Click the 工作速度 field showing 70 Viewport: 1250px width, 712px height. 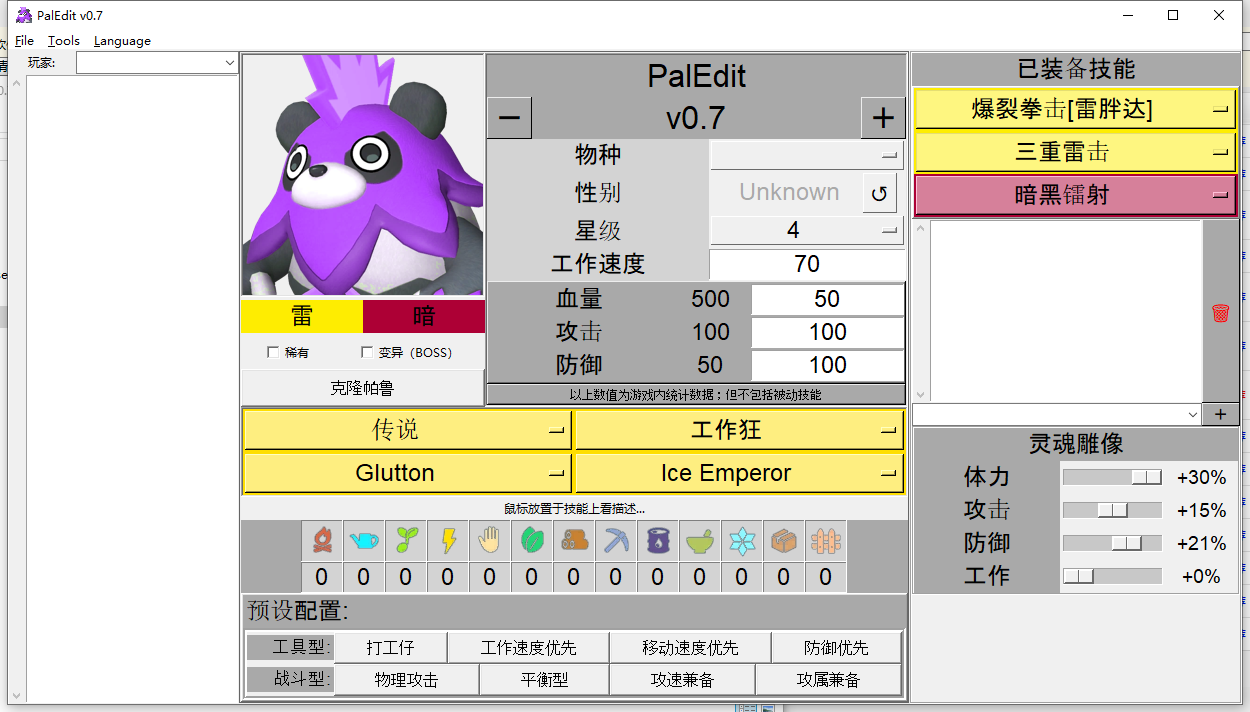(807, 264)
